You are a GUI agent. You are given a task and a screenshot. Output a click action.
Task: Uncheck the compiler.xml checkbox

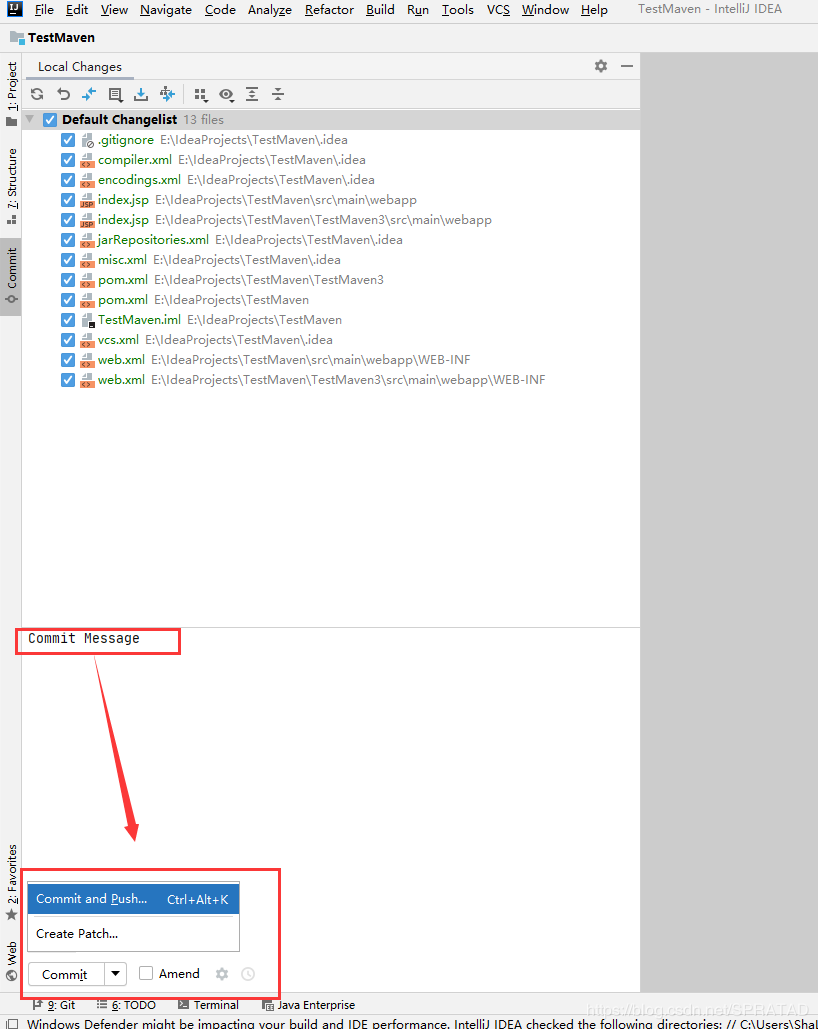click(68, 160)
